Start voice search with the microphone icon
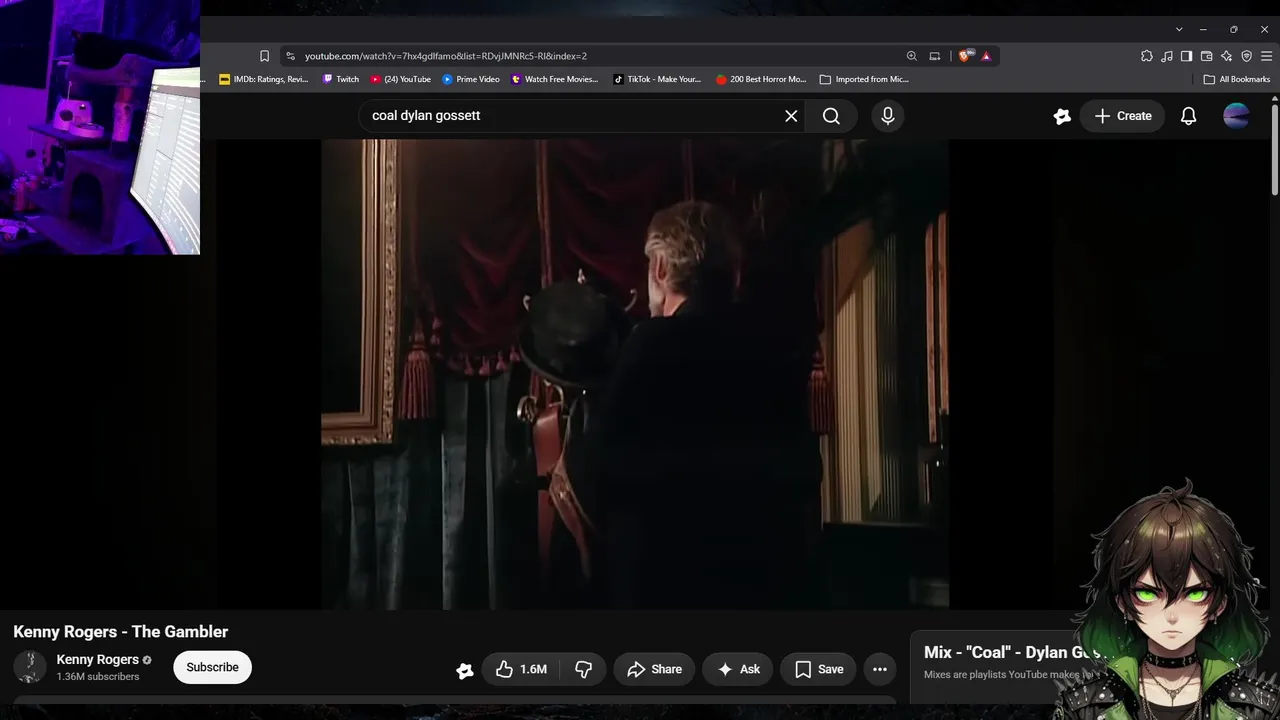The width and height of the screenshot is (1280, 720). (887, 116)
